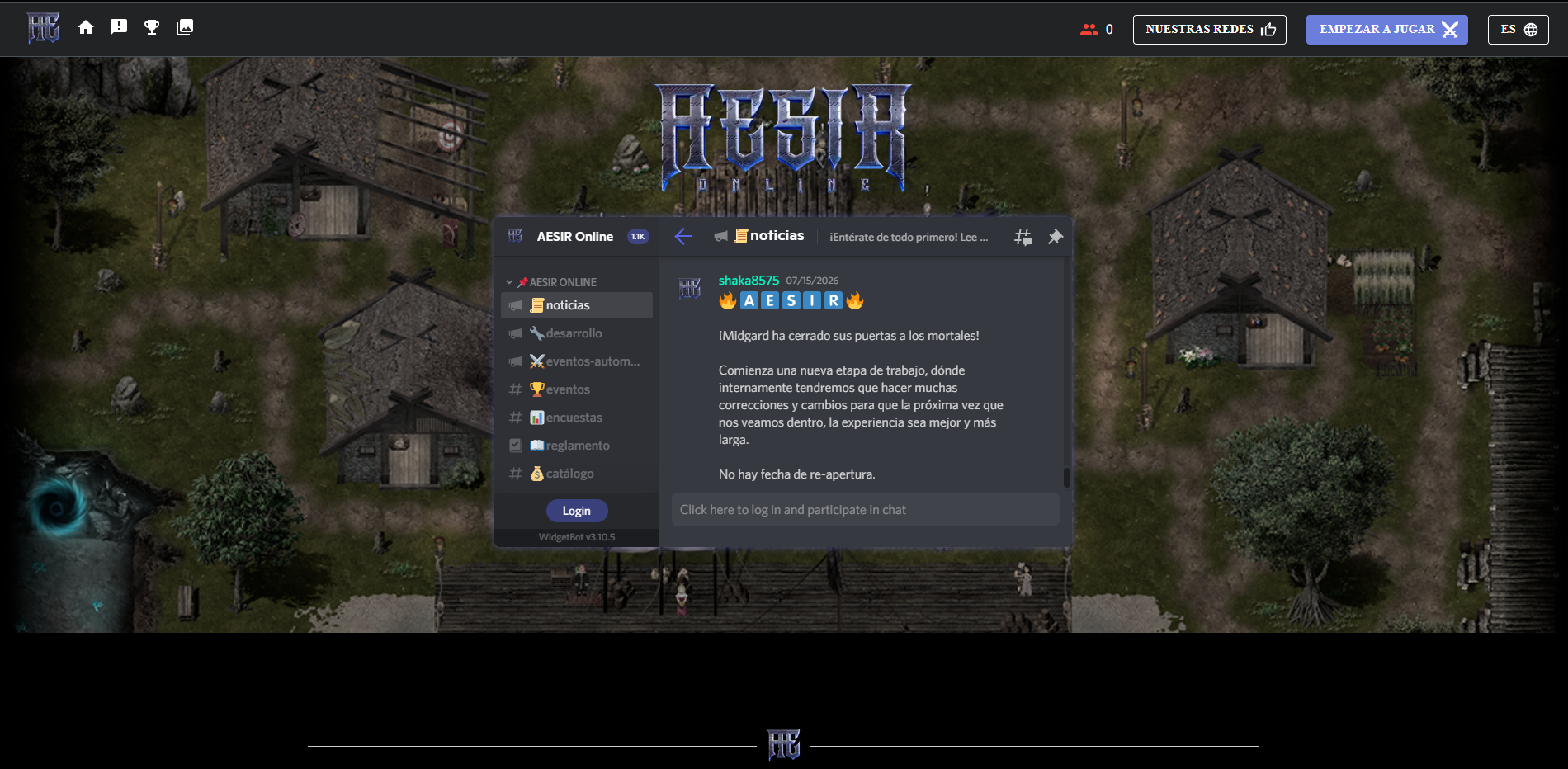The image size is (1568, 769).
Task: Open the threads hashtag icon
Action: pos(1023,238)
